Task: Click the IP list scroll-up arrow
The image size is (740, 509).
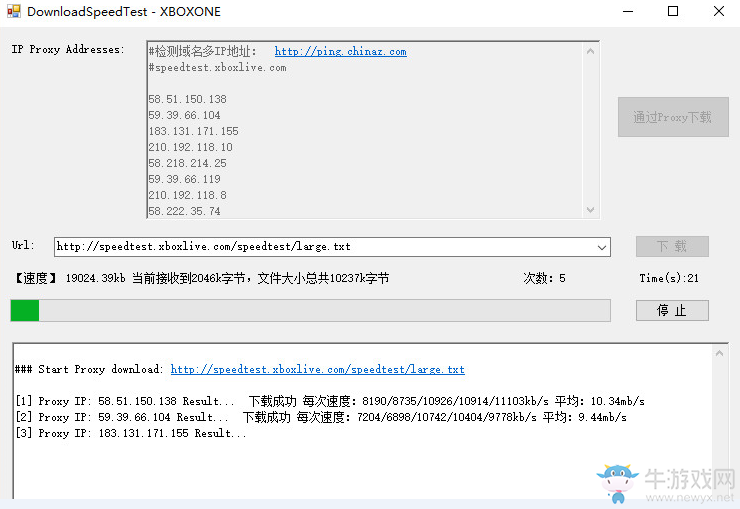Action: click(x=590, y=51)
